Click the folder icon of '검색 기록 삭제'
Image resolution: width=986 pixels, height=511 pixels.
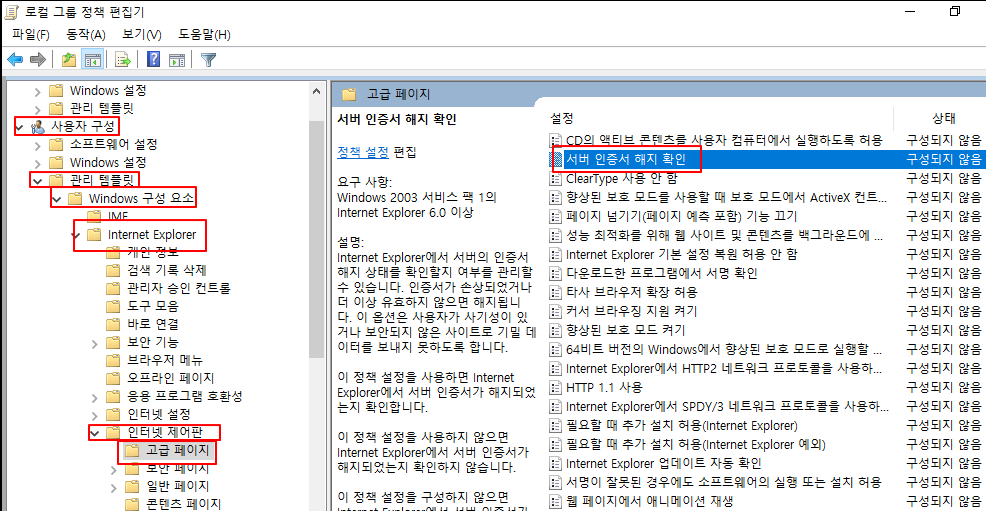(x=113, y=270)
